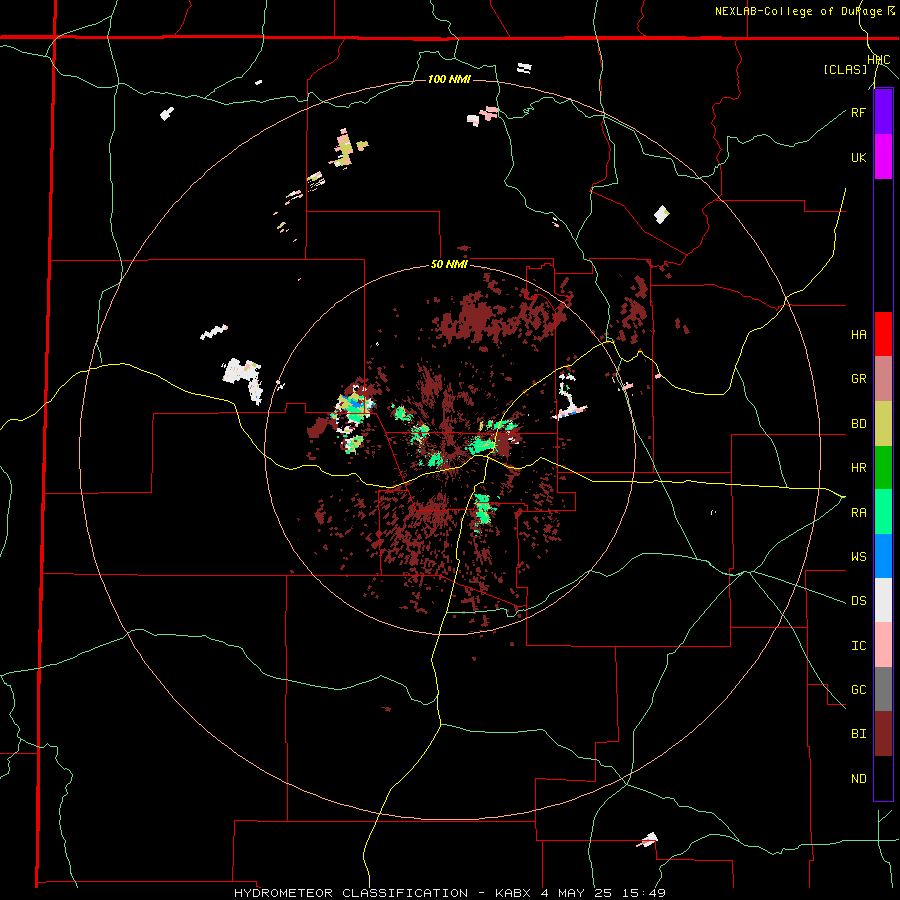Click the HA legend label
Screen dimensions: 900x900
tap(858, 334)
